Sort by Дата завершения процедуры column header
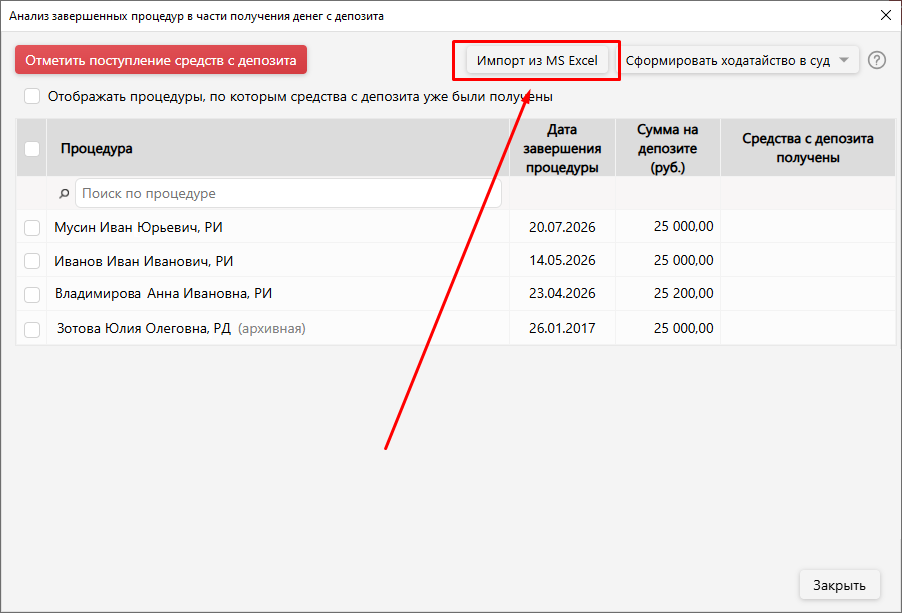This screenshot has height=613, width=902. pyautogui.click(x=562, y=148)
